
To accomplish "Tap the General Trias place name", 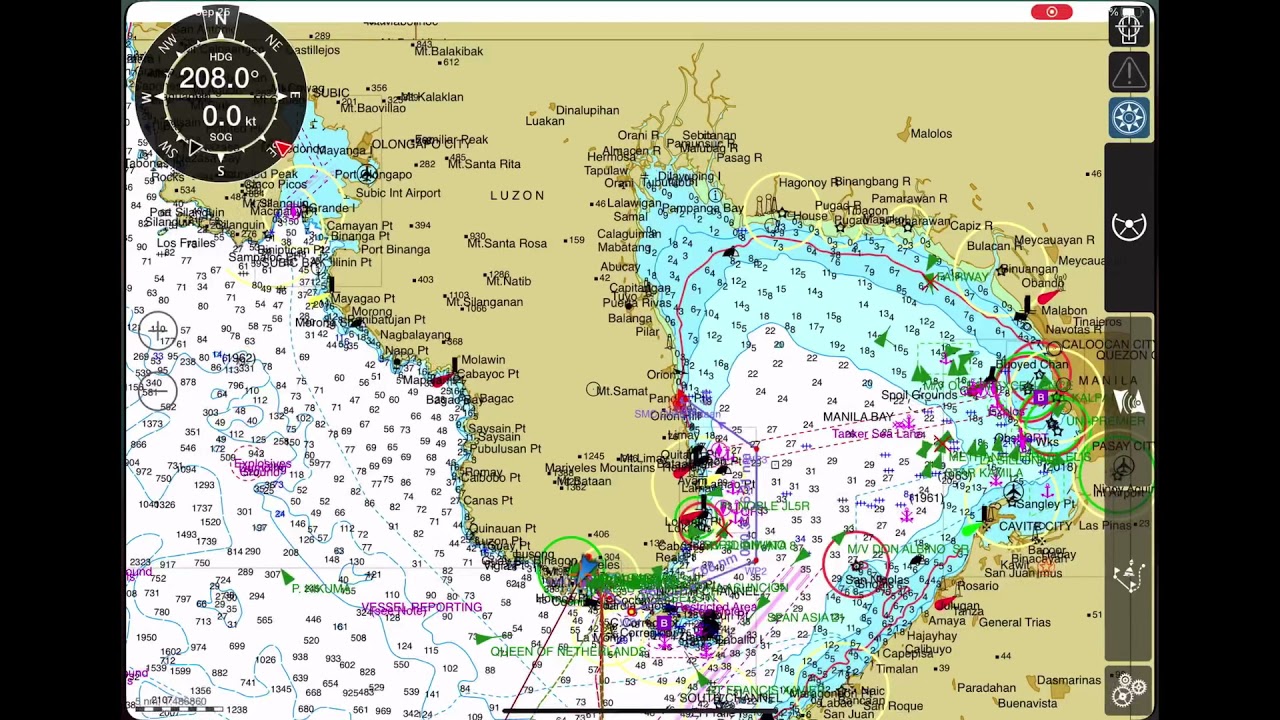I will tap(1015, 622).
